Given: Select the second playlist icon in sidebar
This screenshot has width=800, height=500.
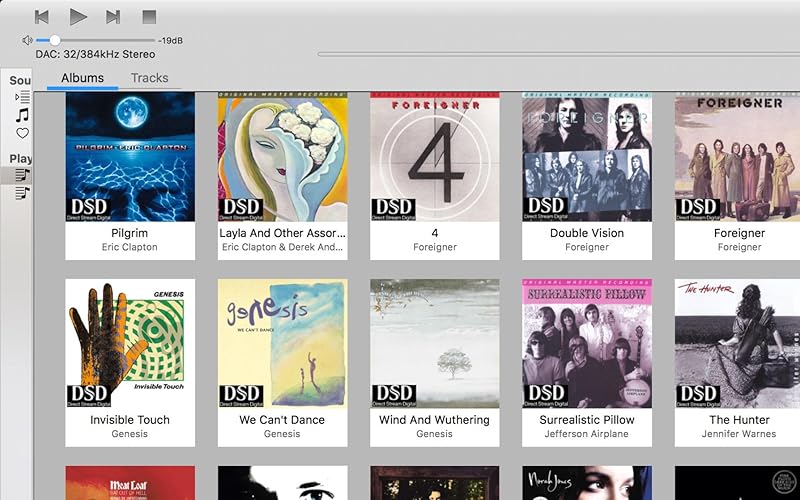Looking at the screenshot, I should click(22, 193).
